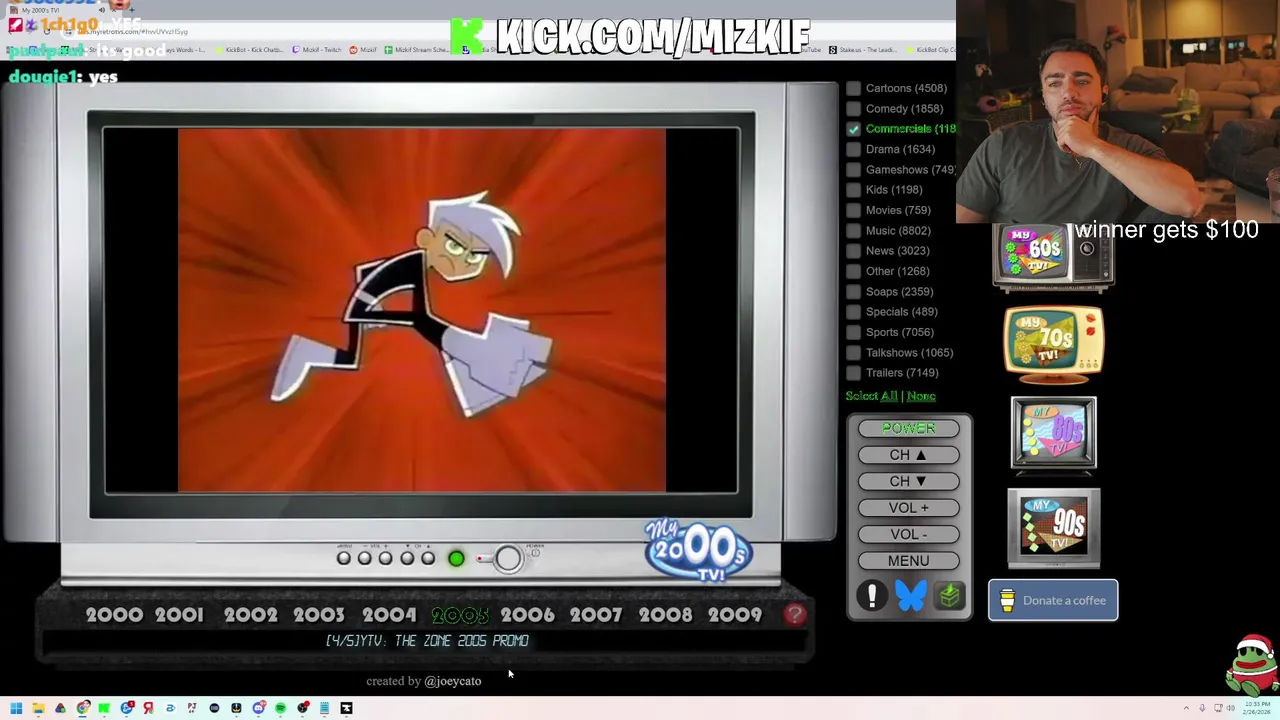Open the Bluesky butterfly icon on the remote
This screenshot has width=1280, height=720.
(911, 596)
